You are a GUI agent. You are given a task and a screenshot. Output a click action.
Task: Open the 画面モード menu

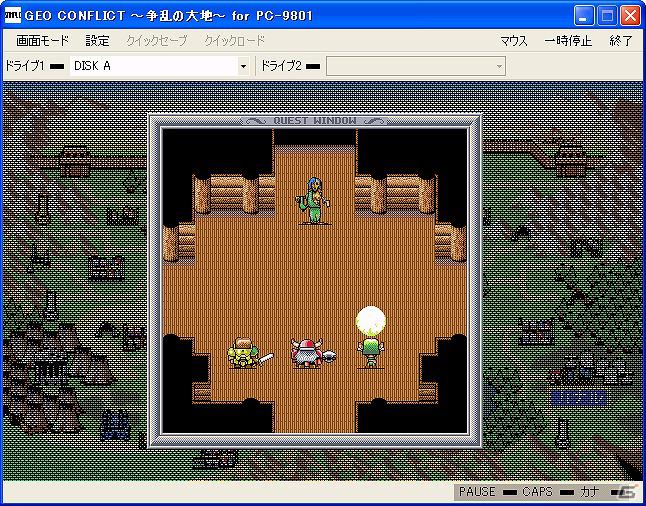click(x=42, y=41)
